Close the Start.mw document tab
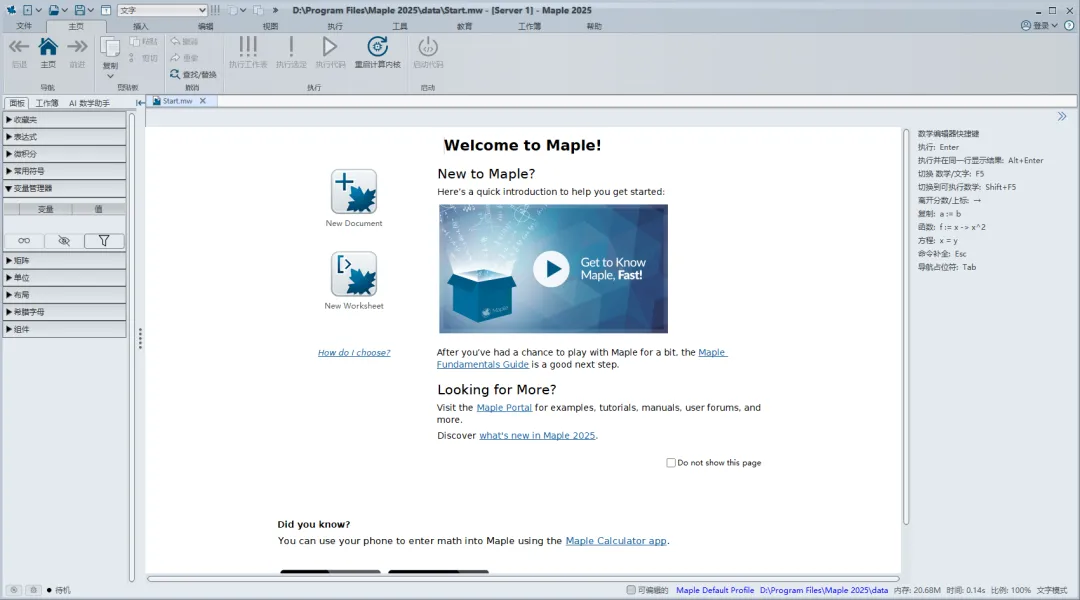Viewport: 1080px width, 600px height. (202, 101)
